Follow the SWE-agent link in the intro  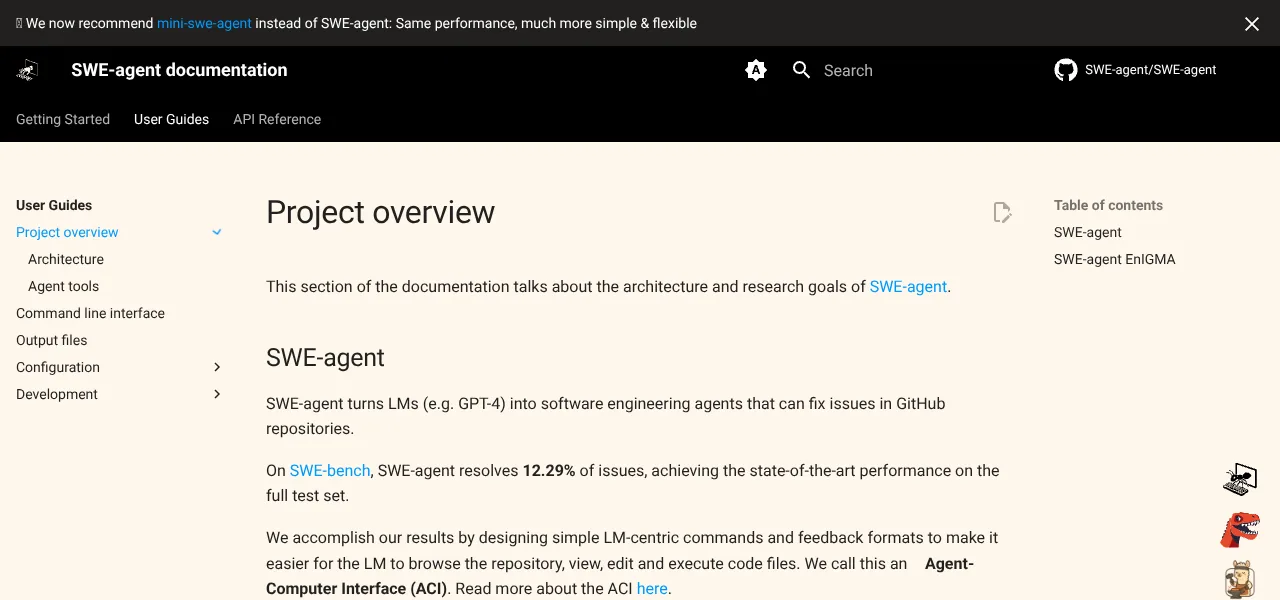(908, 286)
